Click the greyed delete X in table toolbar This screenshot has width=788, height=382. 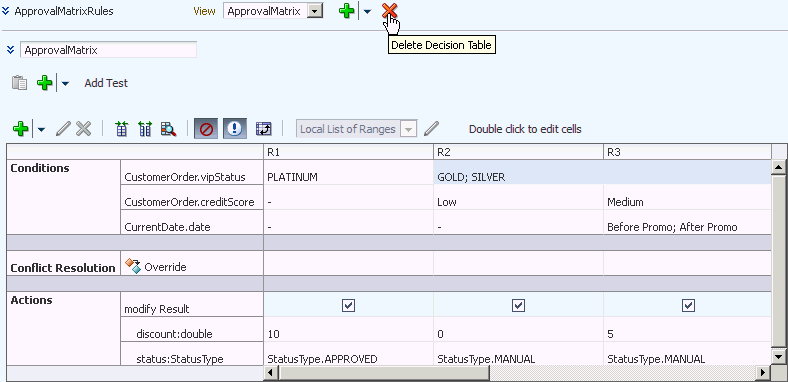(83, 129)
